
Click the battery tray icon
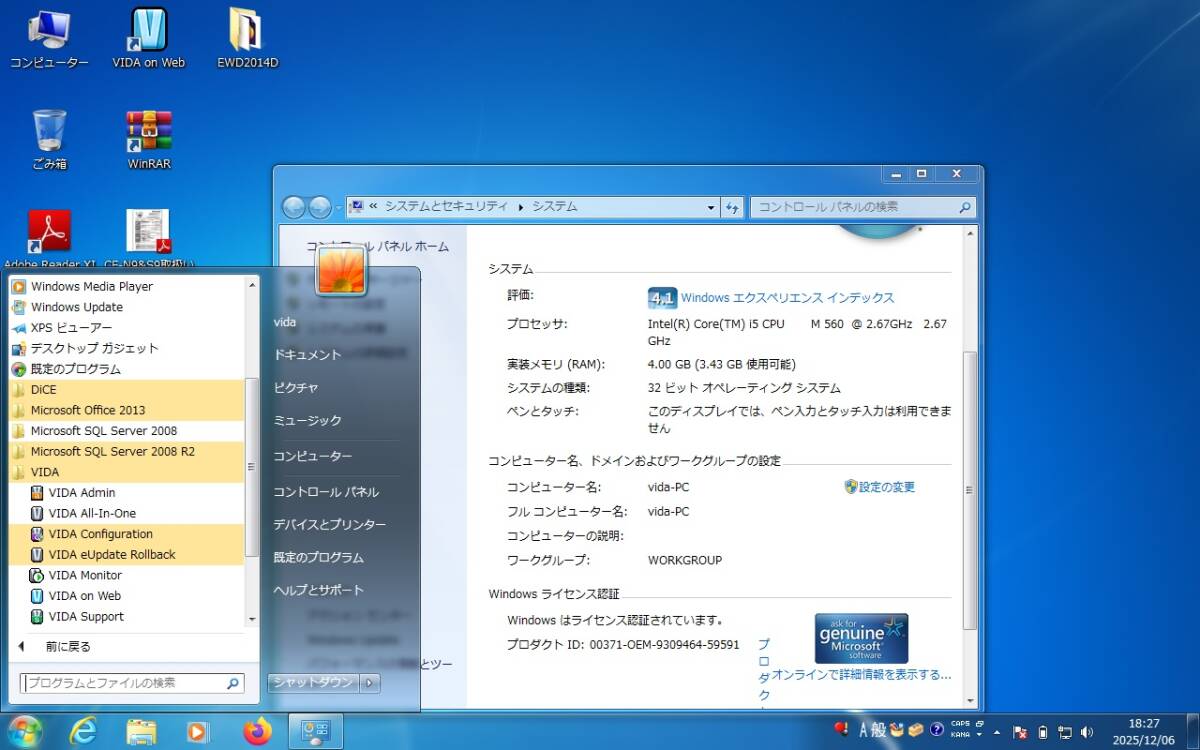click(1043, 732)
